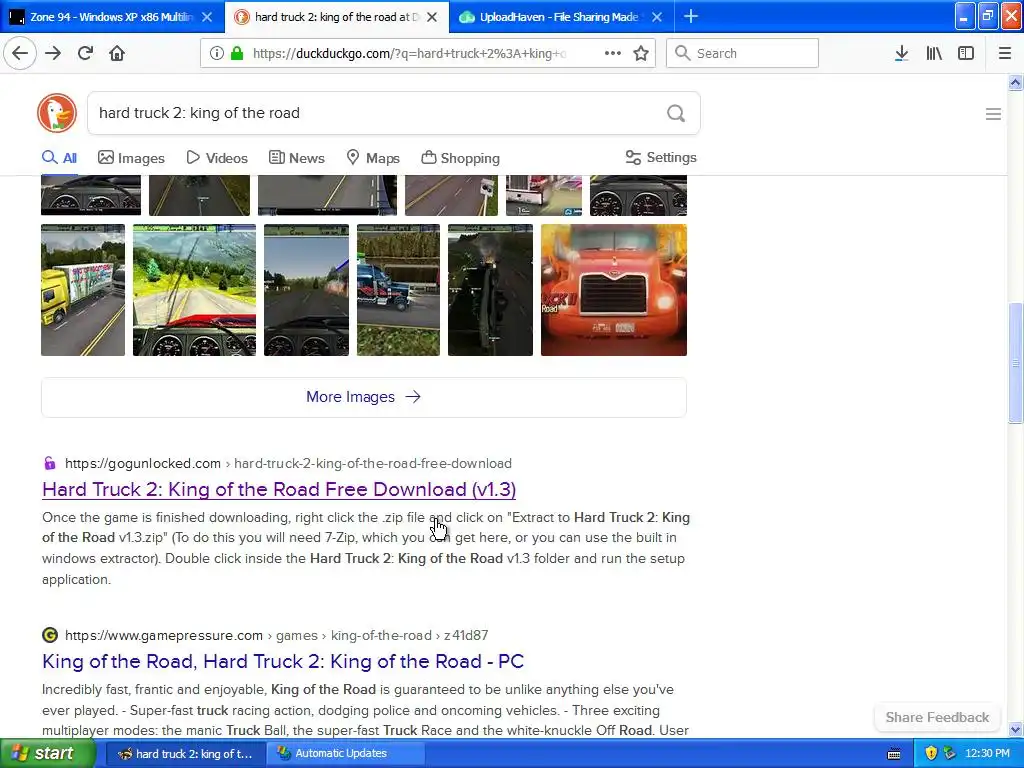1024x768 pixels.
Task: Switch to News results
Action: pos(297,158)
